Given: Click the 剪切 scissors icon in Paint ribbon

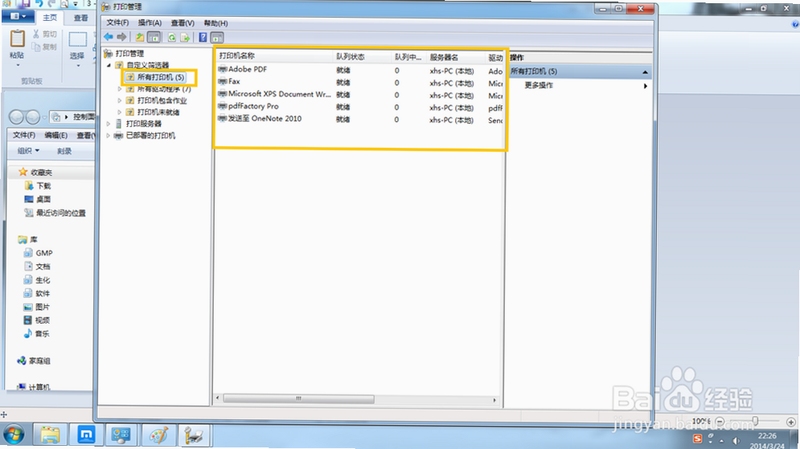Looking at the screenshot, I should [36, 34].
